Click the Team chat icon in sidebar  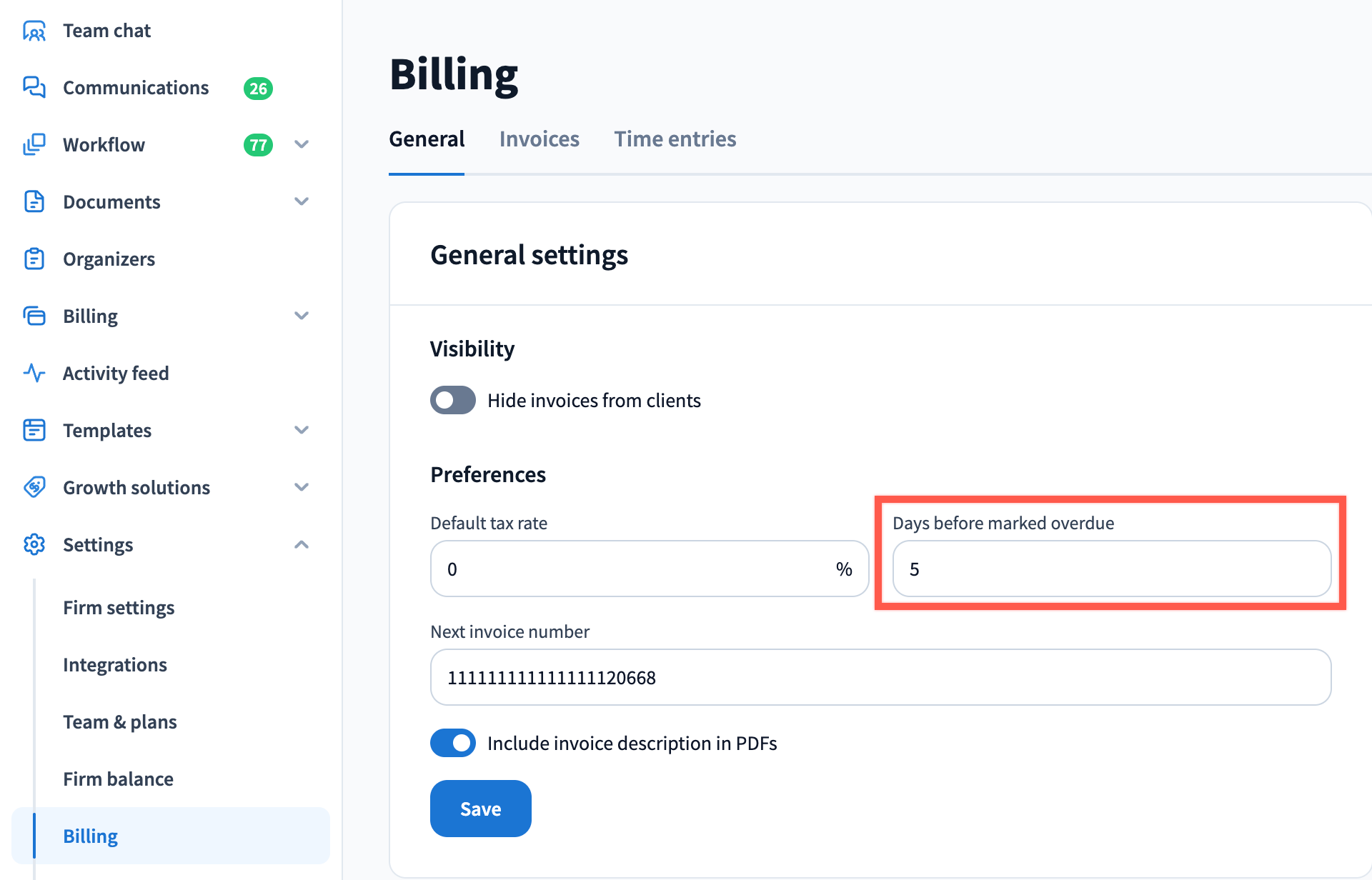tap(34, 31)
